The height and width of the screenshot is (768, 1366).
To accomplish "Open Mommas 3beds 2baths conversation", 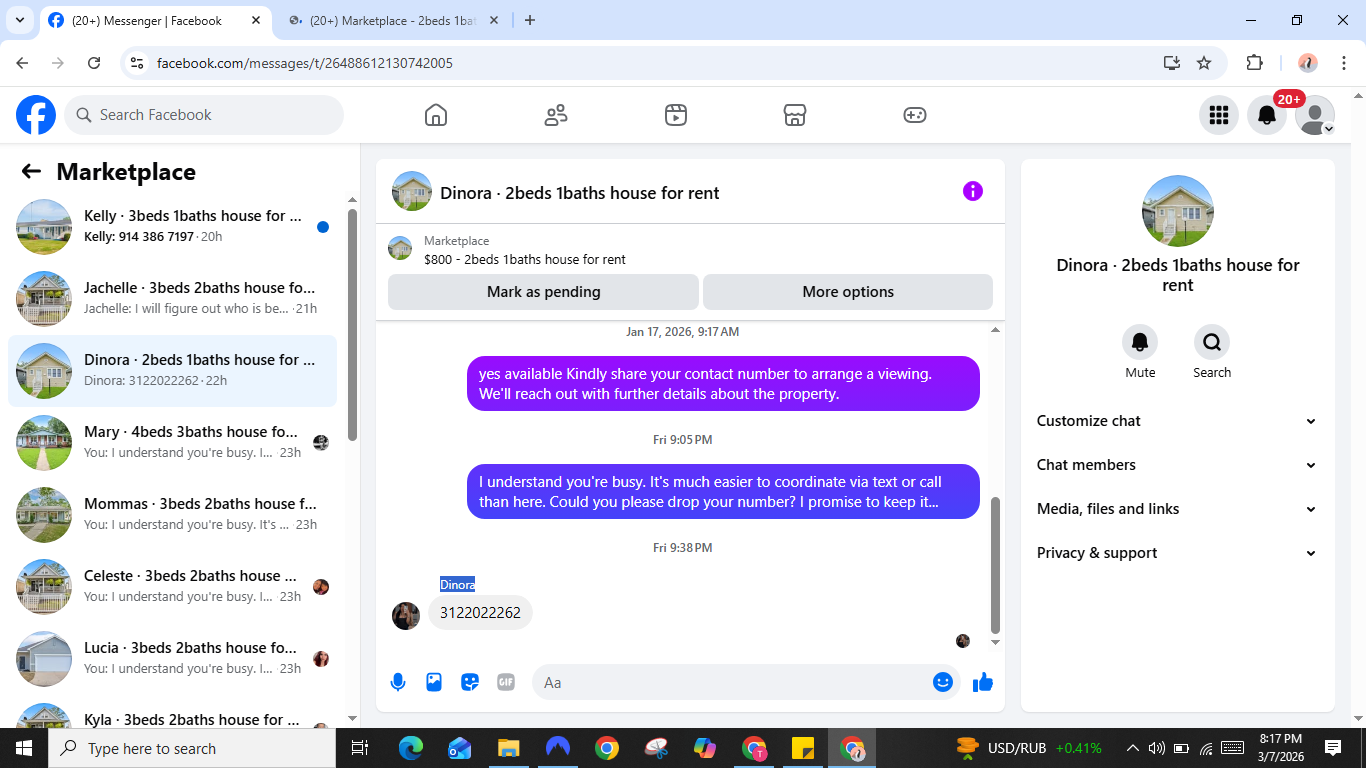I will point(172,515).
